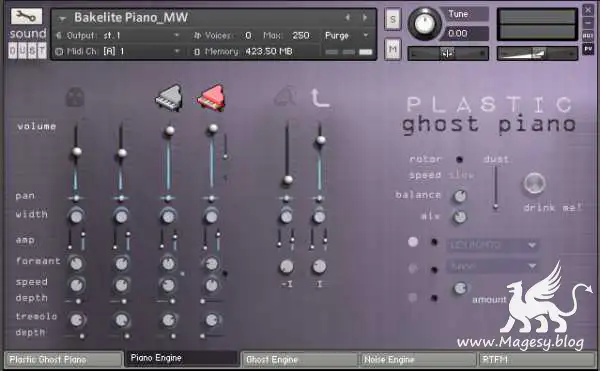The image size is (600, 371).
Task: Toggle the dim round light beside second dropdown
Action: 413,268
